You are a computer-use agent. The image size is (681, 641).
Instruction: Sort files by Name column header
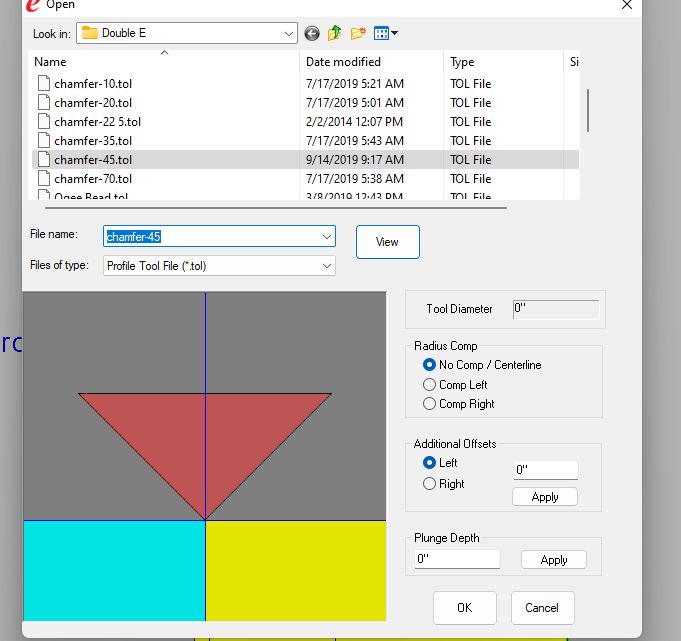point(50,62)
